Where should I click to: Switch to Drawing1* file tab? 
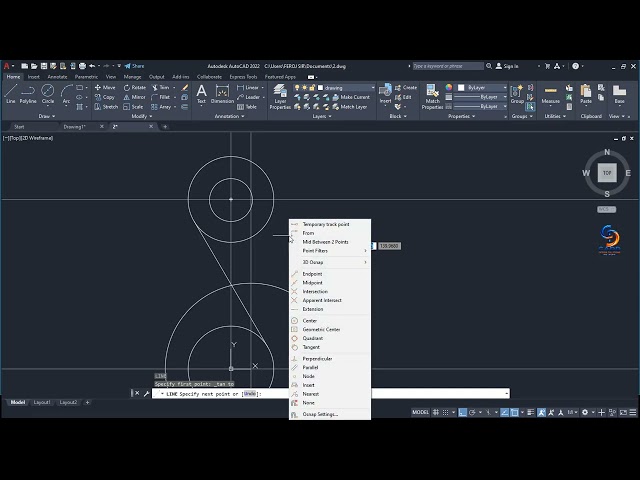74,127
